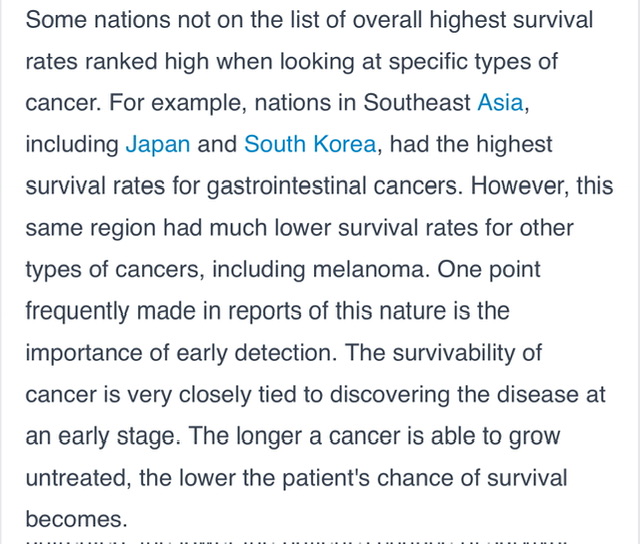
Task: Click the final word "becomes."
Action: coord(76,520)
